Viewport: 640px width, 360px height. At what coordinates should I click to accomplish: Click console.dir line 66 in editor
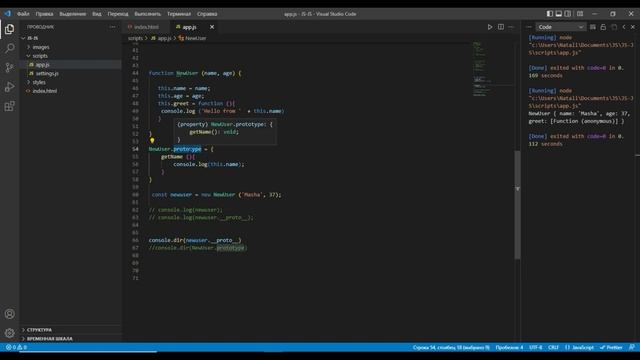tap(195, 240)
